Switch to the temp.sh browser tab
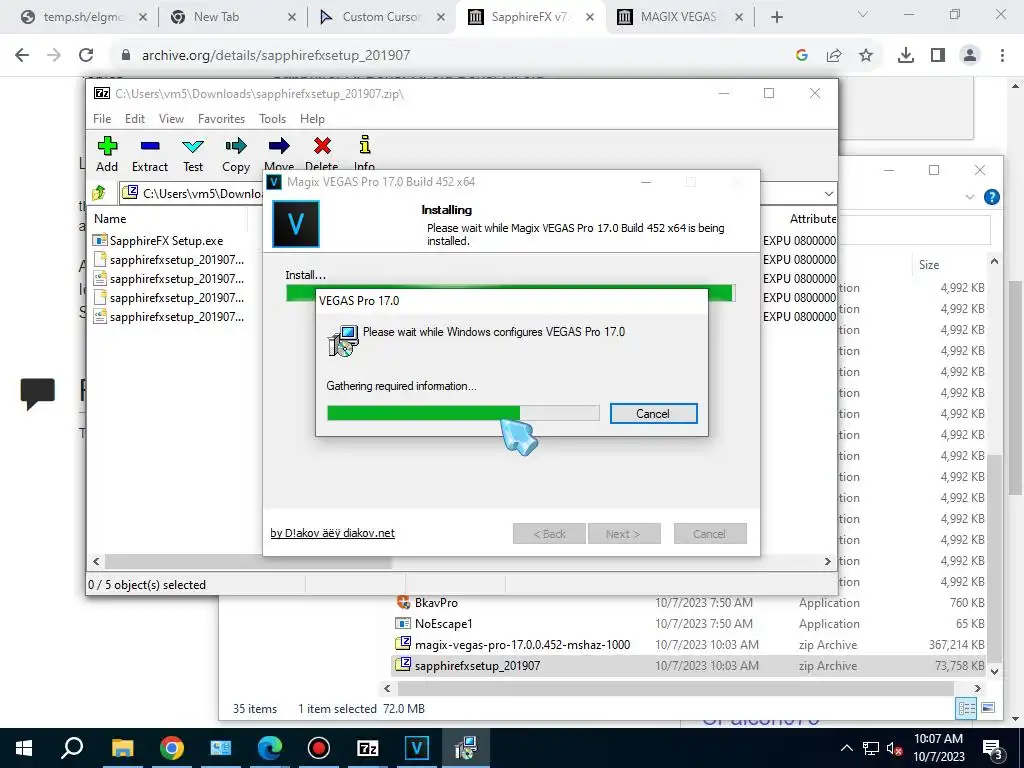This screenshot has height=768, width=1024. pos(82,17)
